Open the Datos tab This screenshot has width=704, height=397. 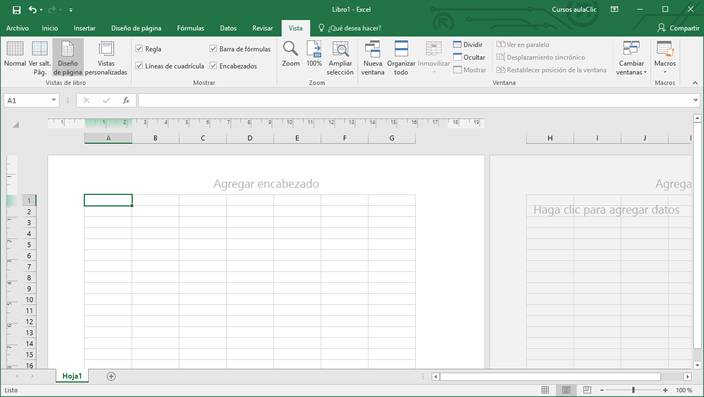point(228,28)
